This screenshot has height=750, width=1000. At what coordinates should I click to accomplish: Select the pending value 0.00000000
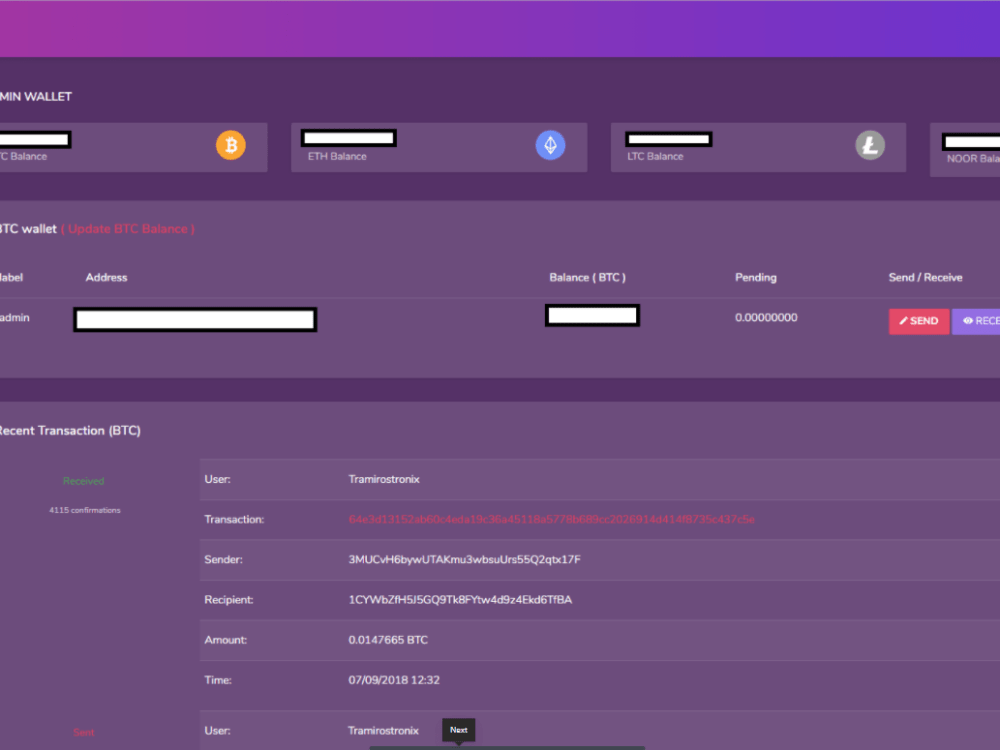click(766, 318)
